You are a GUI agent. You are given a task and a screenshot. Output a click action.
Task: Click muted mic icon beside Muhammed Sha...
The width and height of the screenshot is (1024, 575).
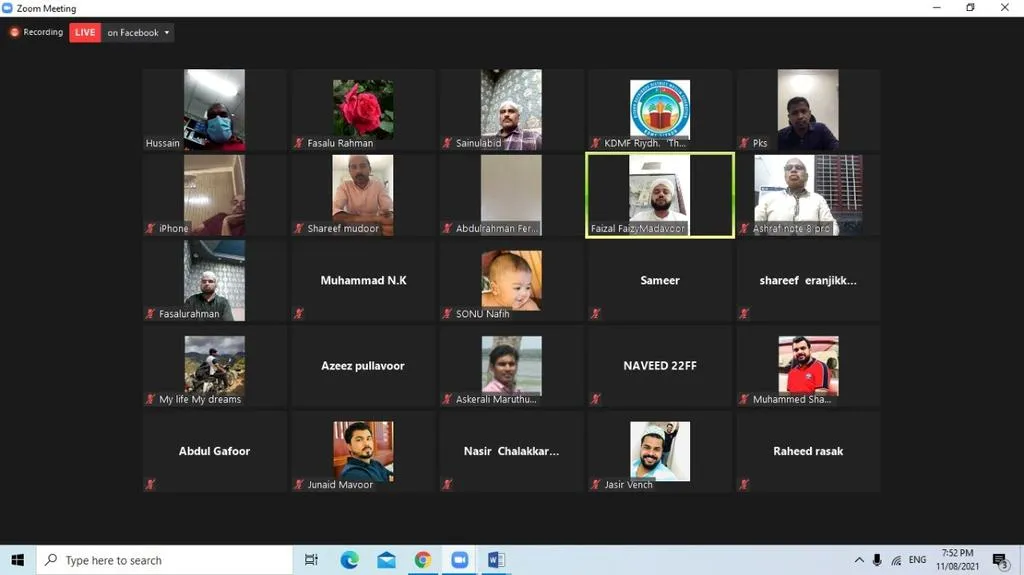744,399
